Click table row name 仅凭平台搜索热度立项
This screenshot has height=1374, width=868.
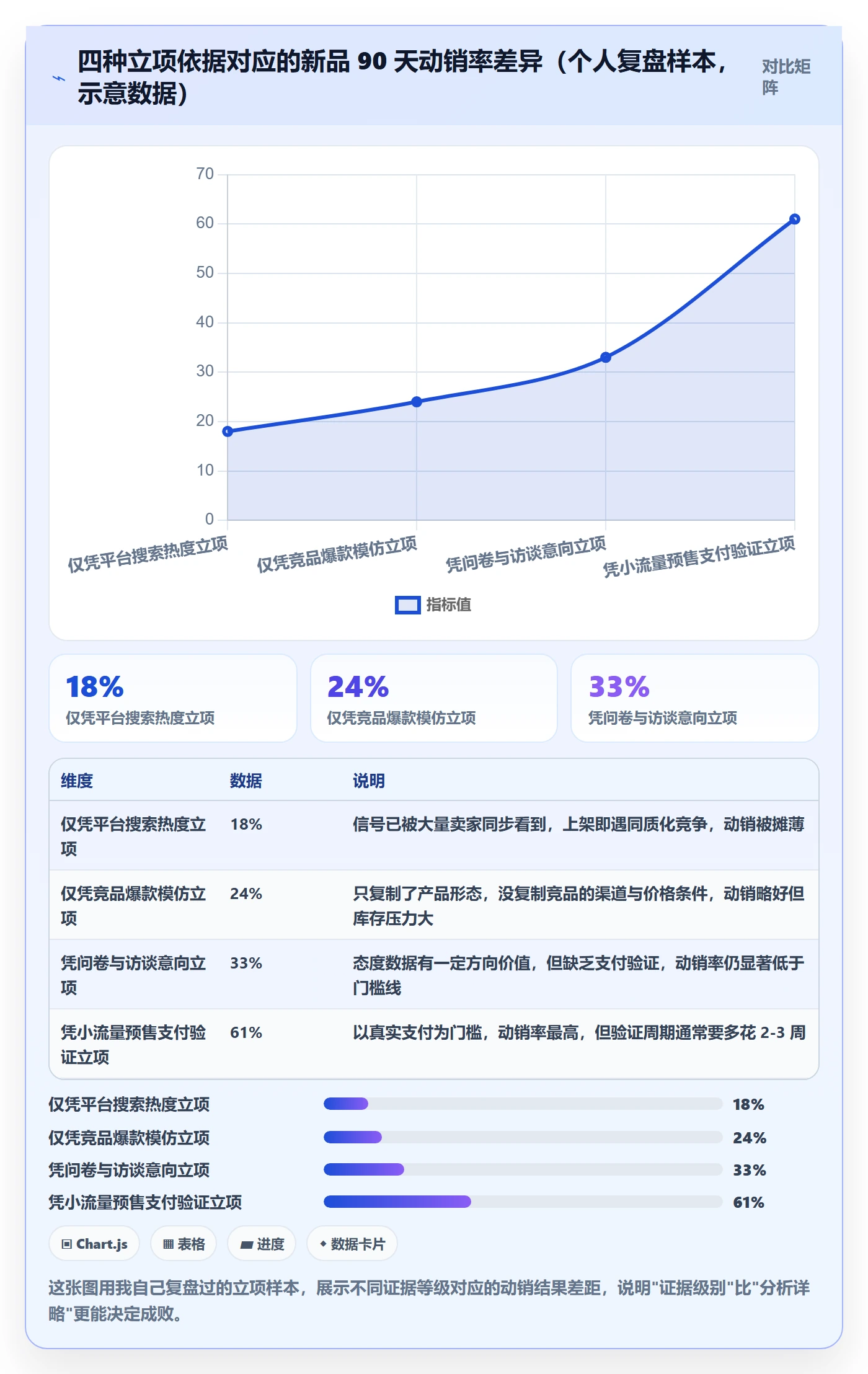[133, 836]
